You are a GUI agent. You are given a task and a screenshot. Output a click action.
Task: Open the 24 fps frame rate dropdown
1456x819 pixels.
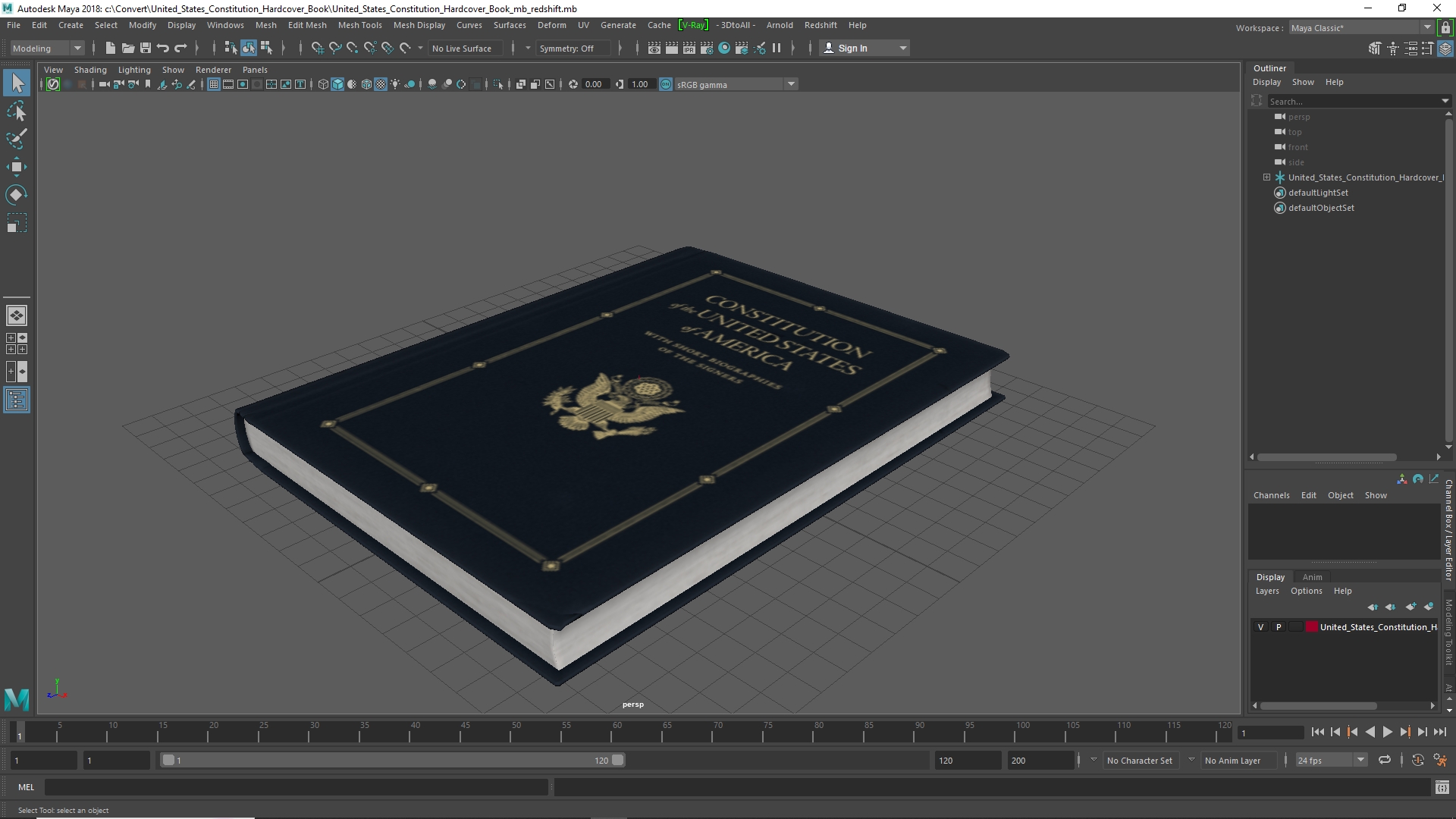pos(1330,760)
